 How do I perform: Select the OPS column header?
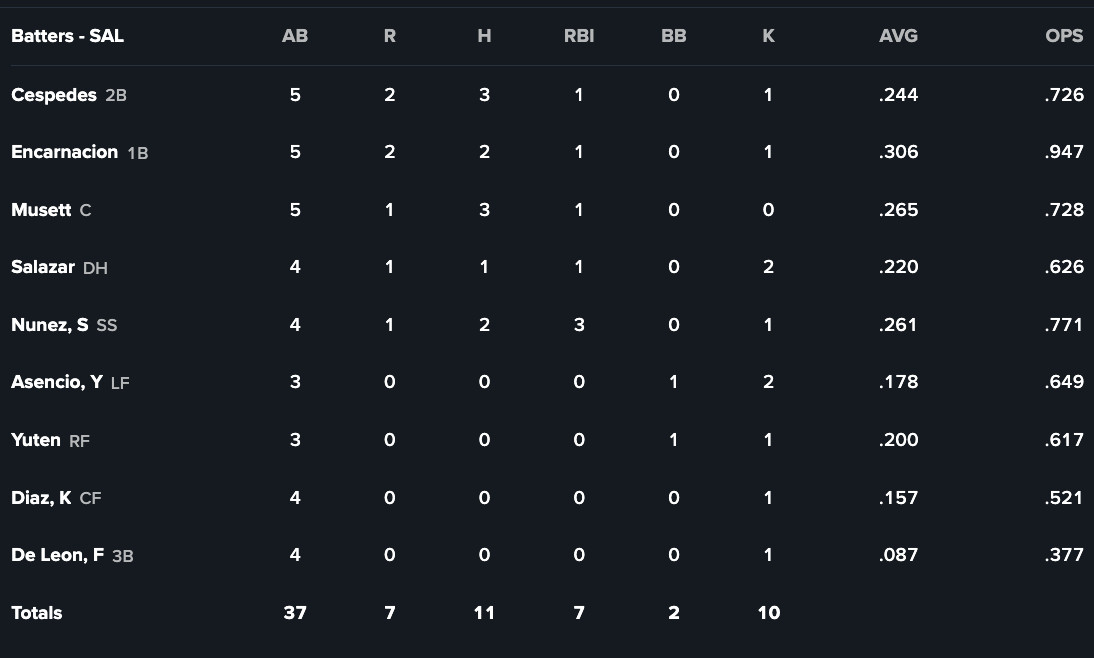click(x=1064, y=36)
